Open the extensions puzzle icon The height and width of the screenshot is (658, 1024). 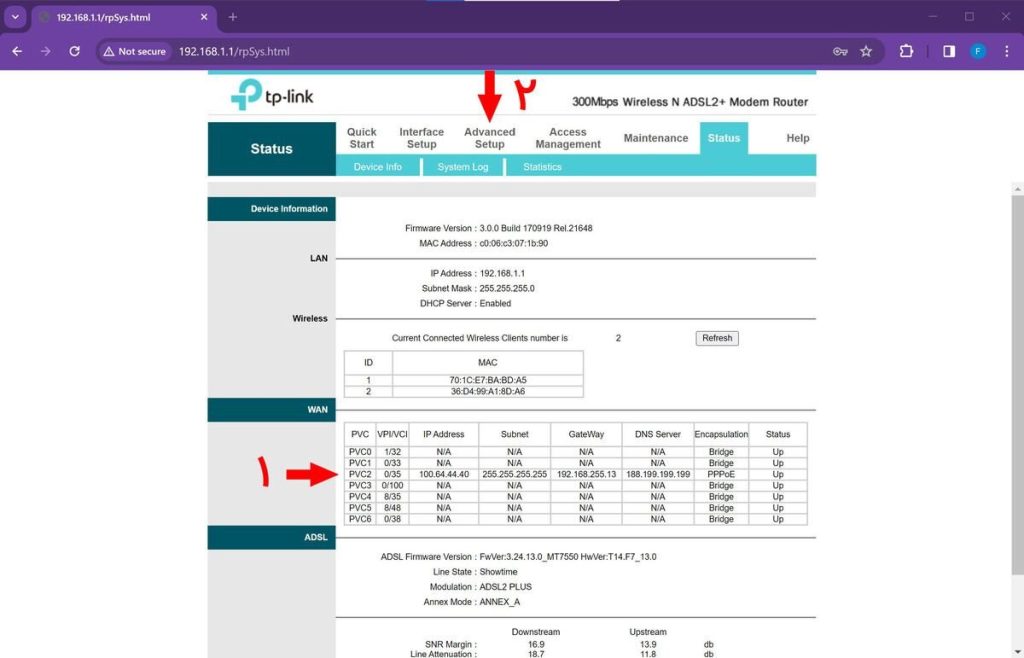906,51
